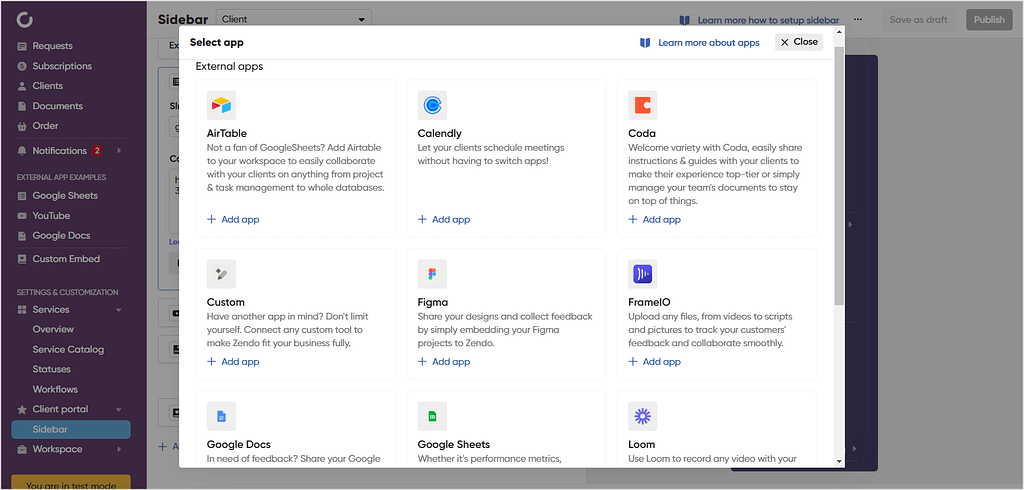Add the Coda app

point(654,220)
